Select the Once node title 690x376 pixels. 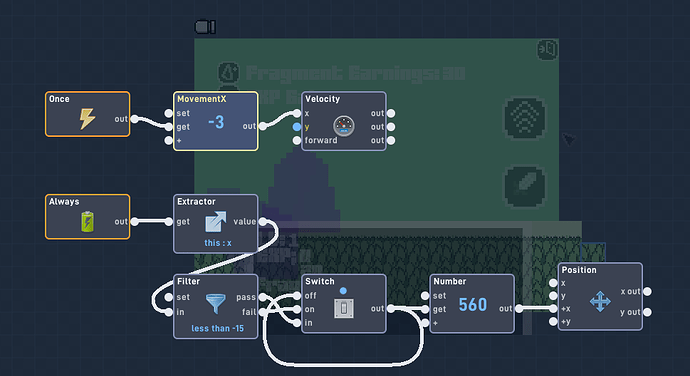59,99
